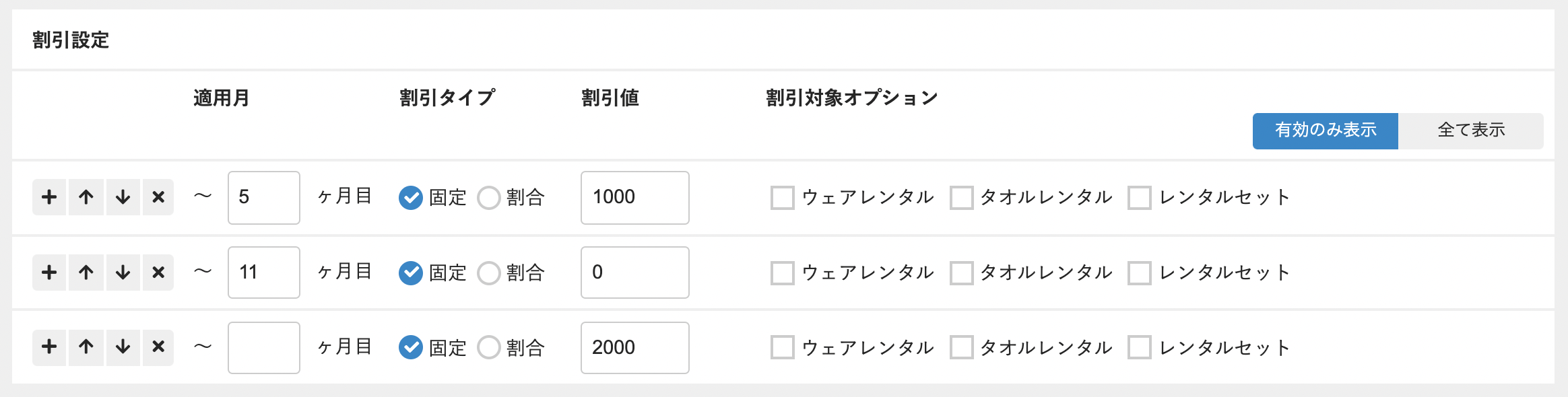Move the 2000 discount row up
The image size is (1568, 397).
[86, 347]
